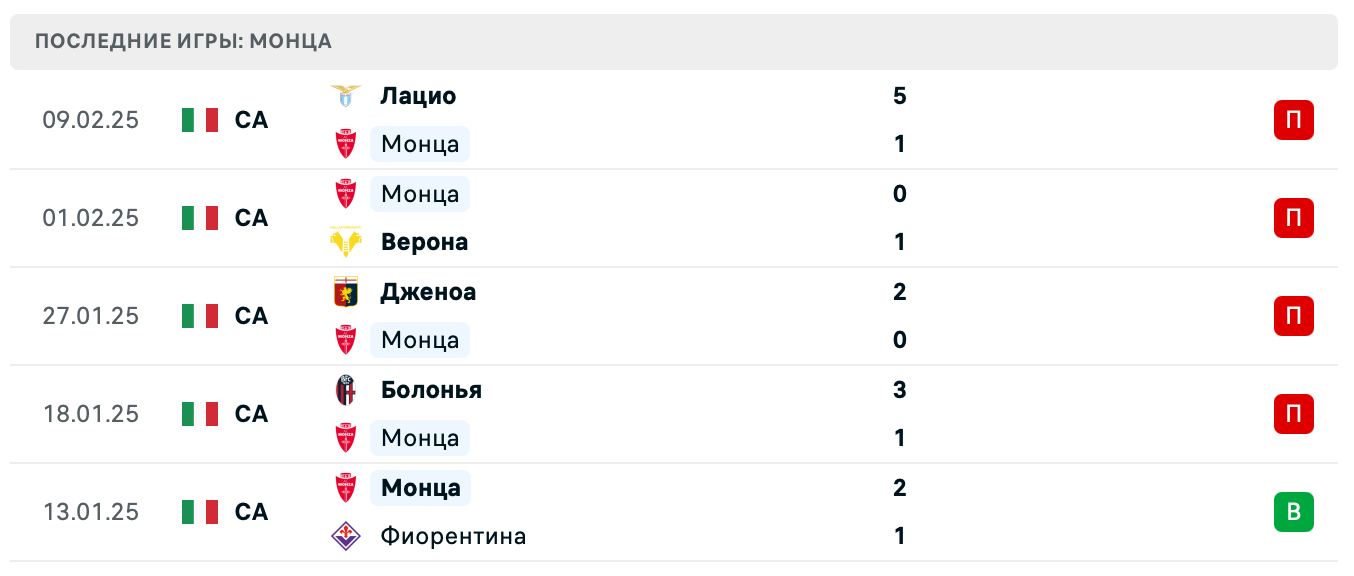Image resolution: width=1354 pixels, height=576 pixels.
Task: Click score 5 in the Lazio match
Action: click(x=899, y=96)
